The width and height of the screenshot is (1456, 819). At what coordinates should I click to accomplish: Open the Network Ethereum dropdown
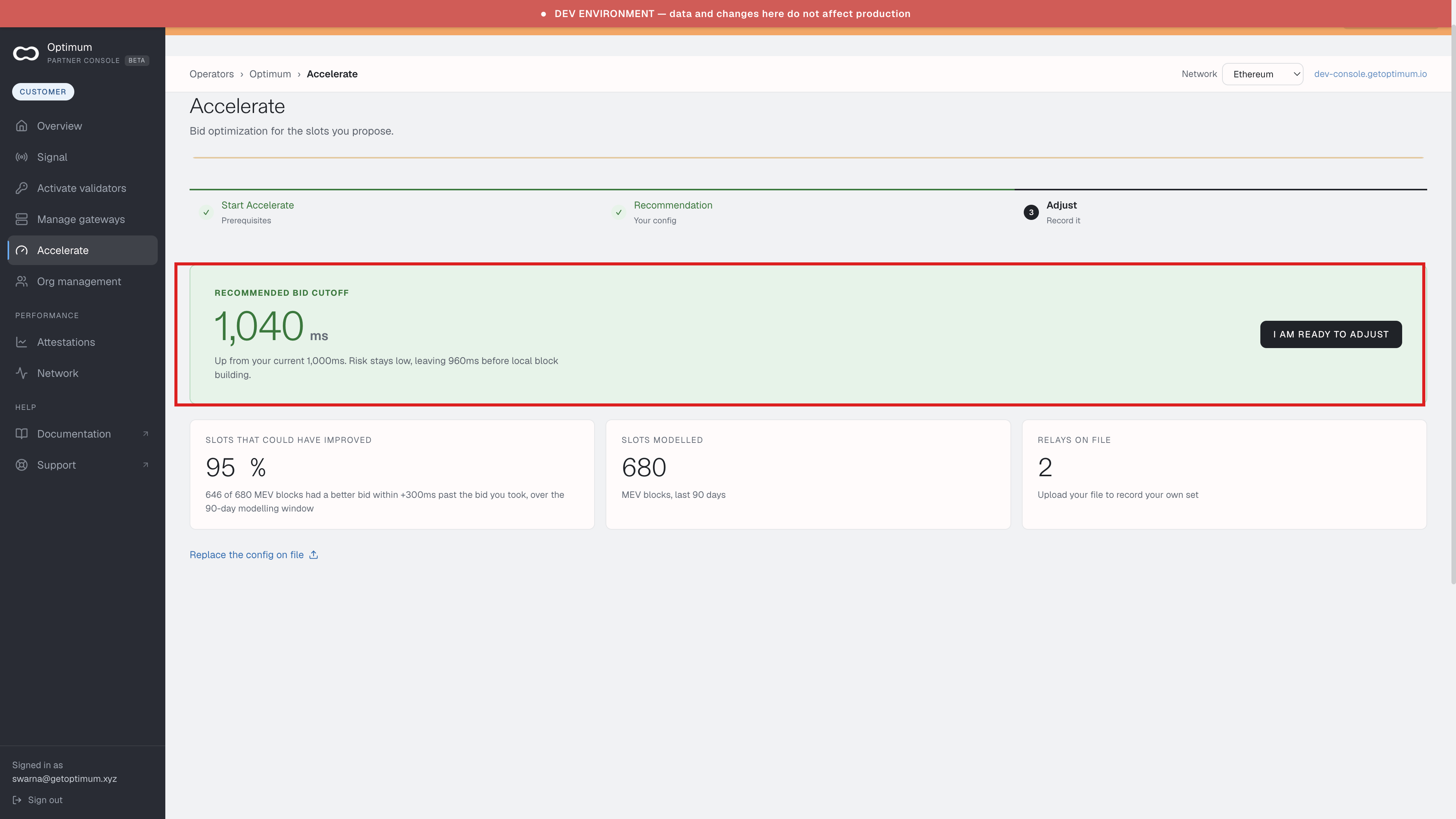pyautogui.click(x=1262, y=74)
